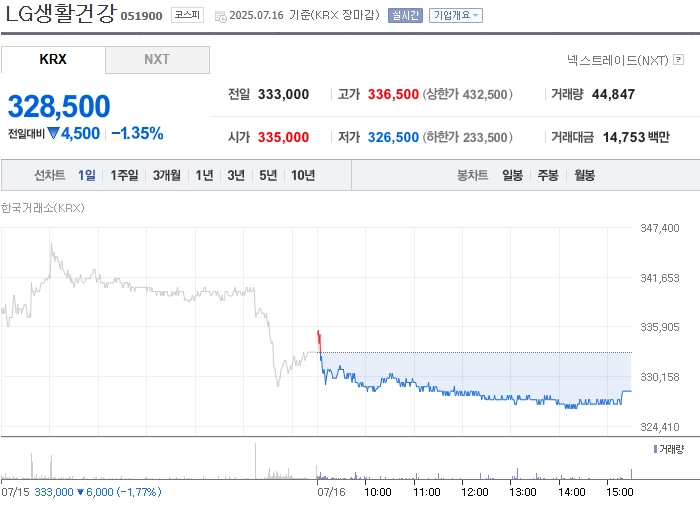700x505 pixels.
Task: Click the 거래대금 value 14,753 백만
Action: coord(636,137)
